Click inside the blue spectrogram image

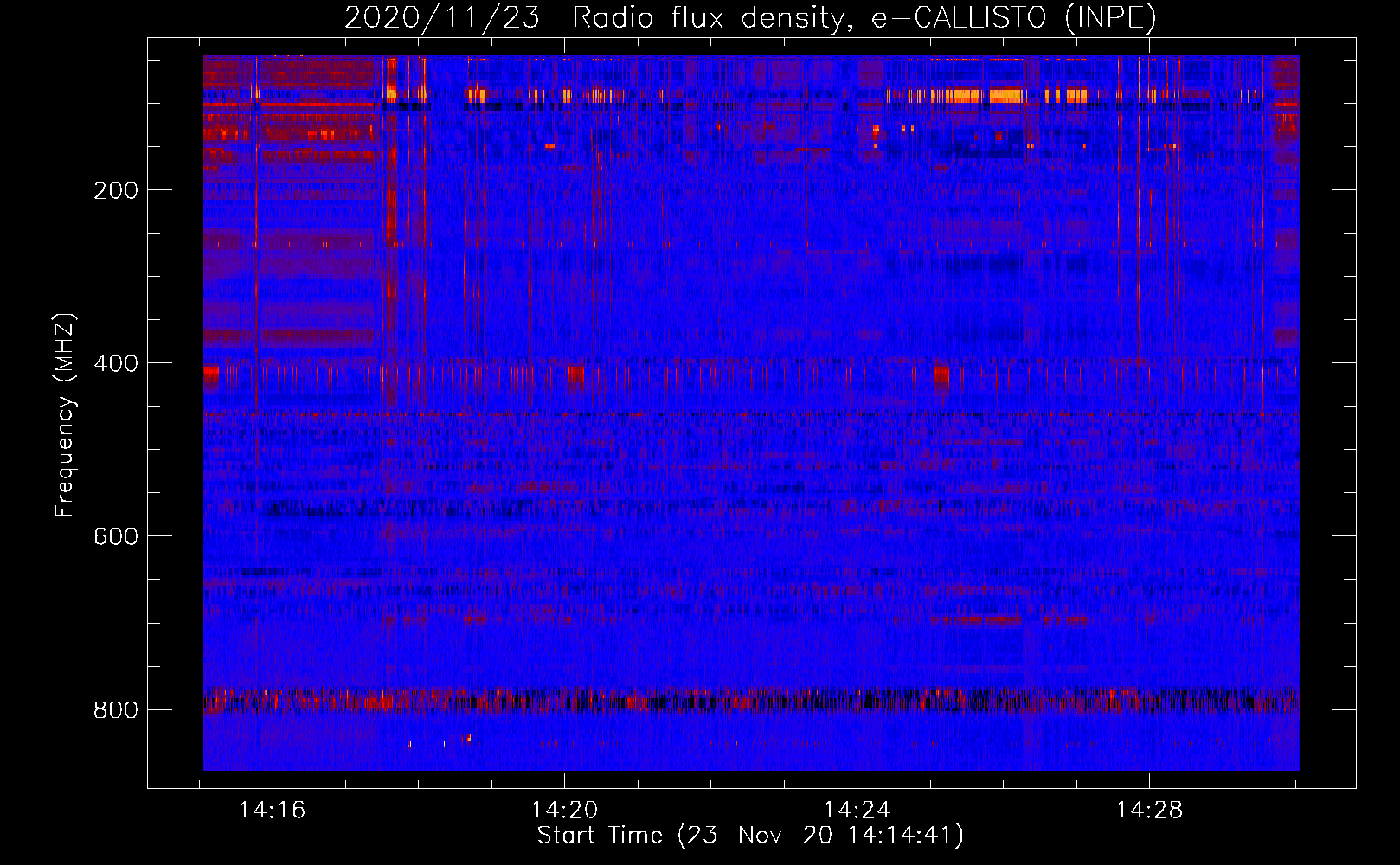click(x=751, y=413)
